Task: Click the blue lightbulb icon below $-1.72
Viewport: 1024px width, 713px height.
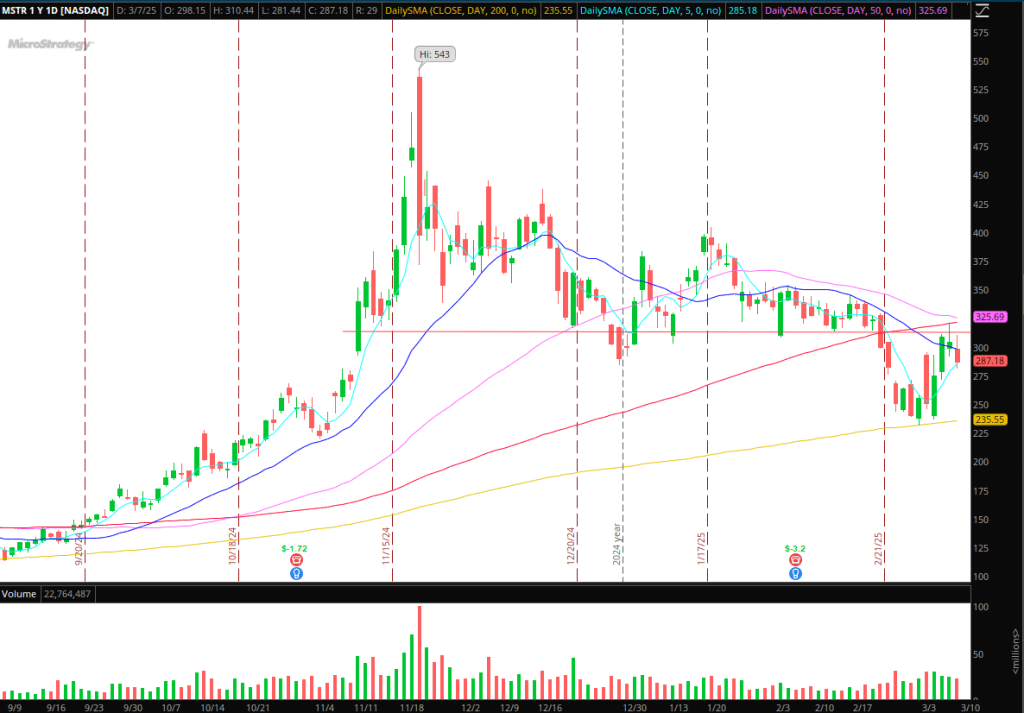Action: (296, 574)
